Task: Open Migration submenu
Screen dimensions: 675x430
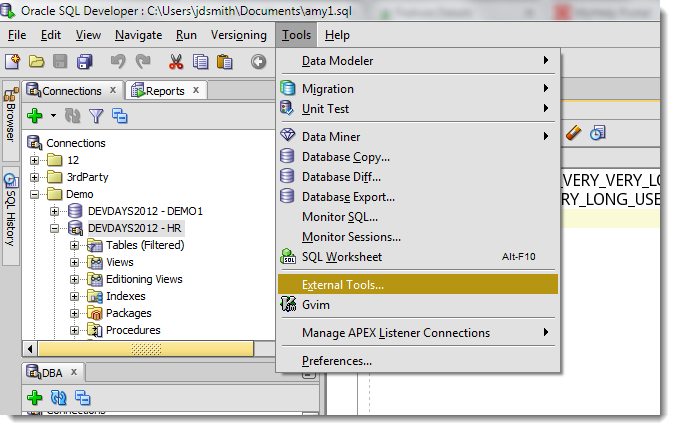Action: click(x=418, y=89)
